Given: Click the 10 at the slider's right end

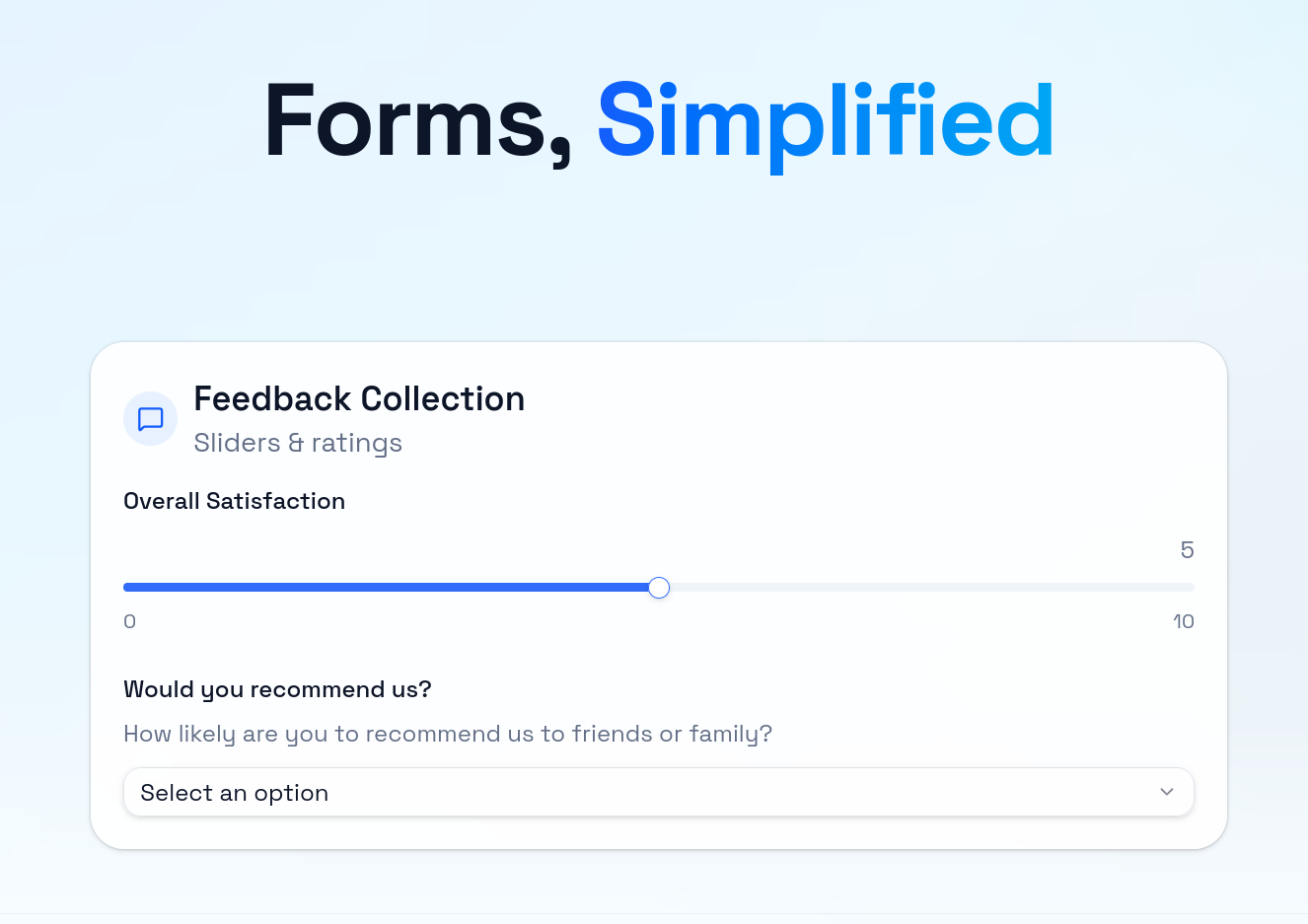Looking at the screenshot, I should click(1184, 621).
